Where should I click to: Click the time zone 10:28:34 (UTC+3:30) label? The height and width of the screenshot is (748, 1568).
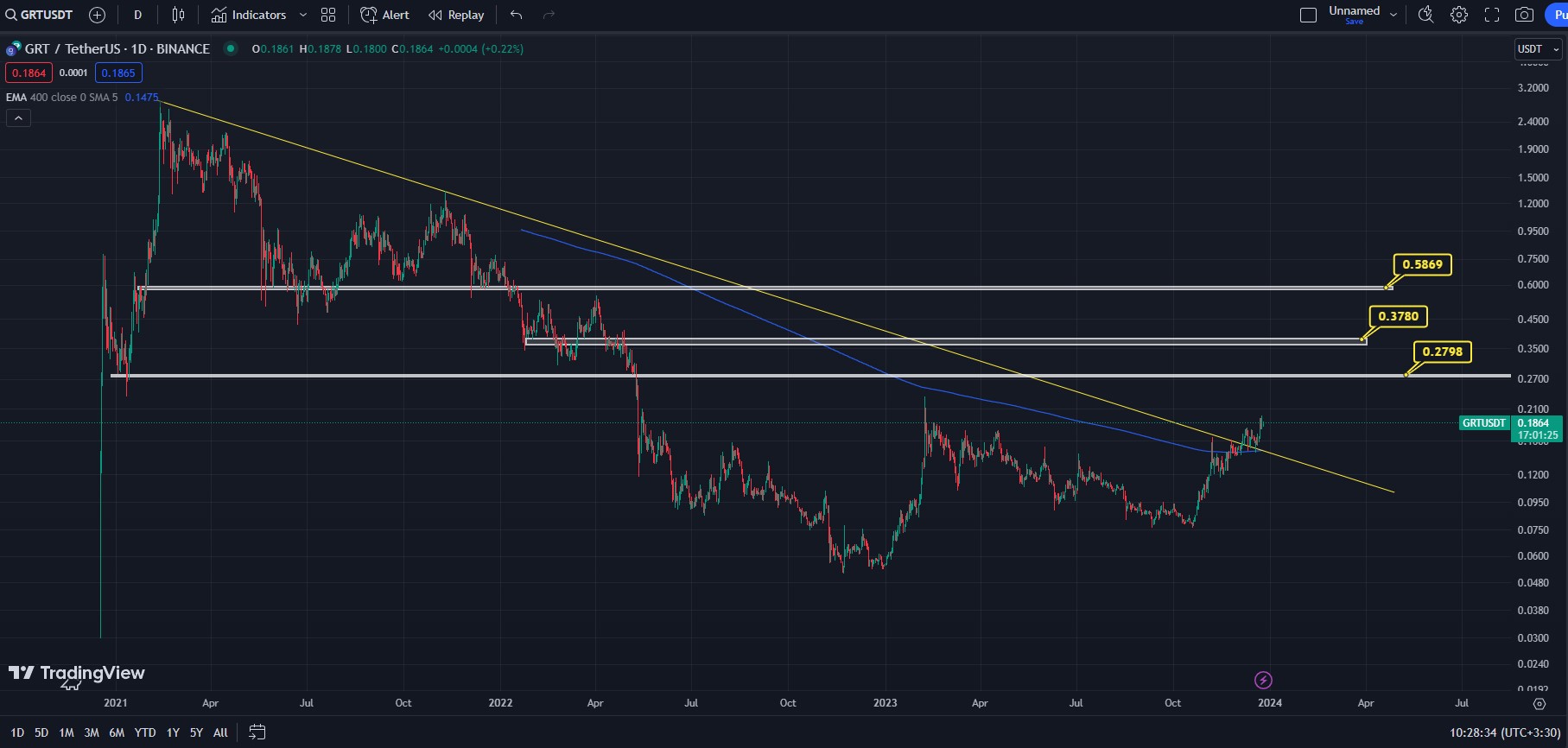tap(1505, 732)
